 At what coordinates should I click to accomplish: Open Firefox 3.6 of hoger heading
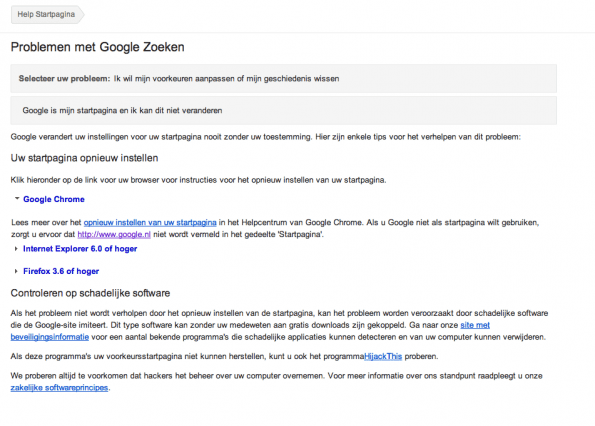click(61, 271)
